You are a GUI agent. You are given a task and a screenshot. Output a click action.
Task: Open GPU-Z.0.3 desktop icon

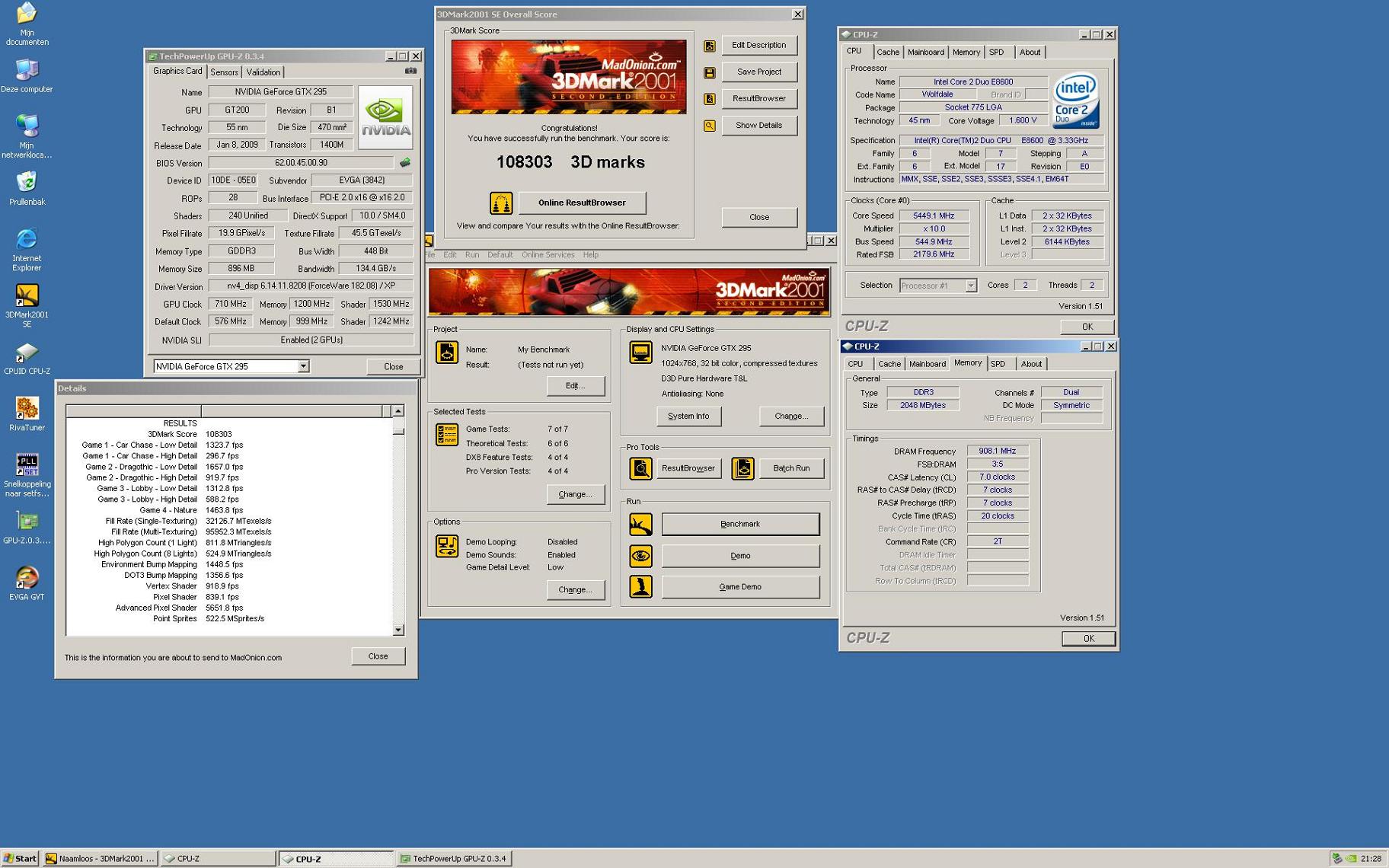click(x=27, y=522)
